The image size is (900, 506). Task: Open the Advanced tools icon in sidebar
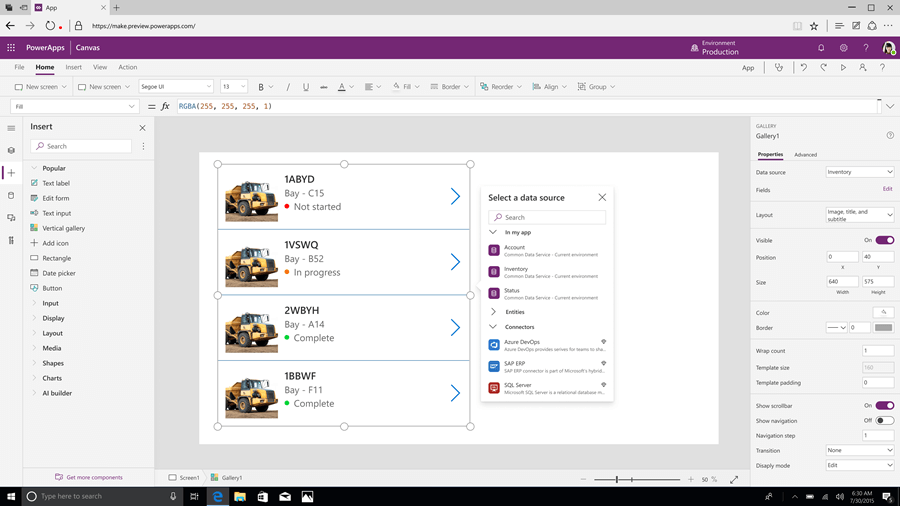pyautogui.click(x=11, y=240)
